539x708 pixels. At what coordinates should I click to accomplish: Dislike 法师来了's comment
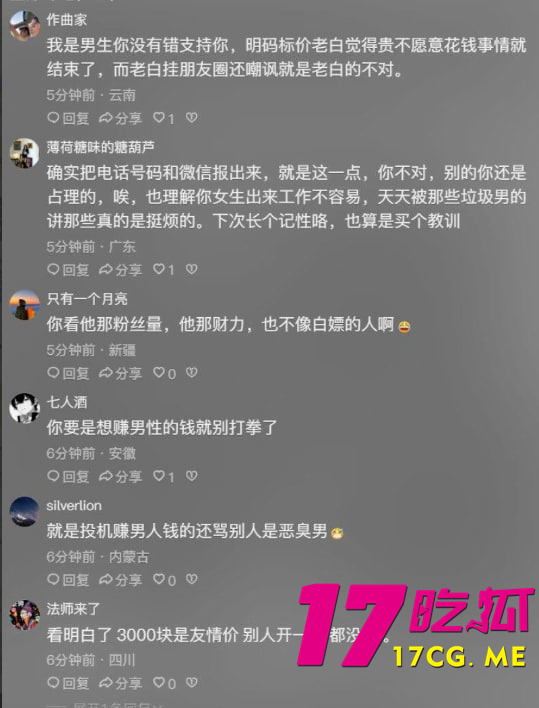(192, 683)
